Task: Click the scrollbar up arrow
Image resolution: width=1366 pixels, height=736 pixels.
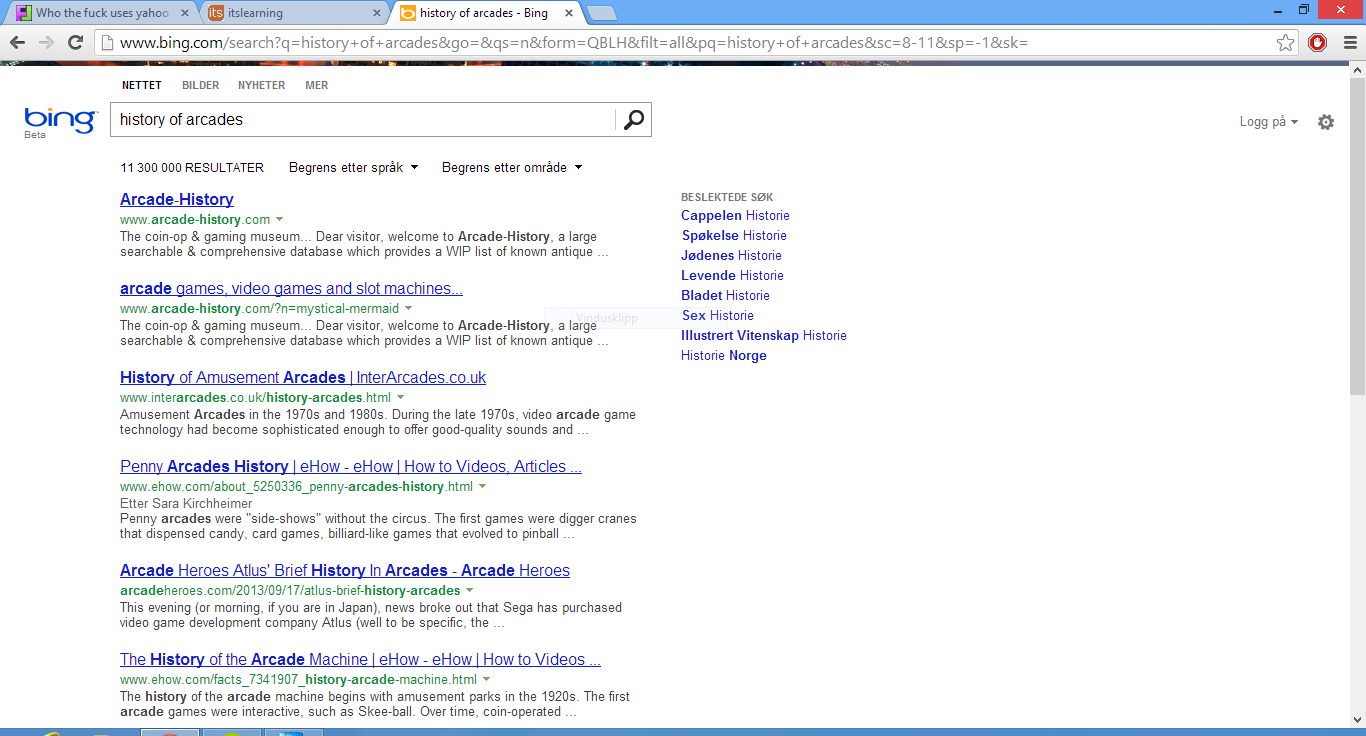Action: [1357, 70]
